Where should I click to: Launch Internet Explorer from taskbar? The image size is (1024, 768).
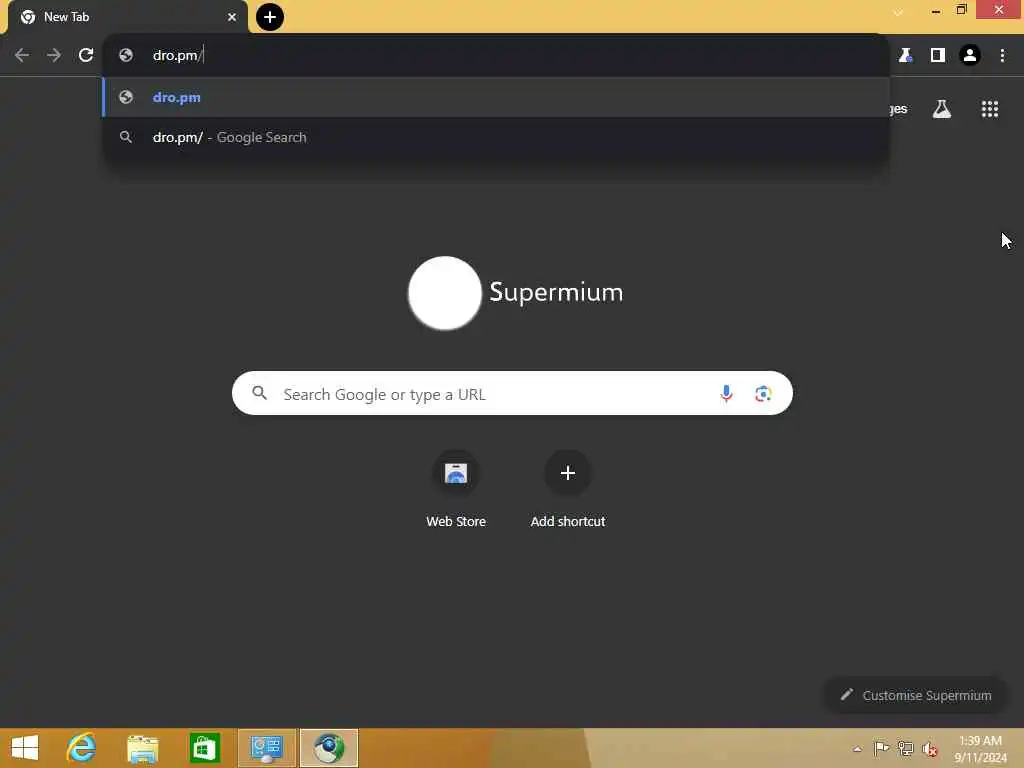click(81, 748)
